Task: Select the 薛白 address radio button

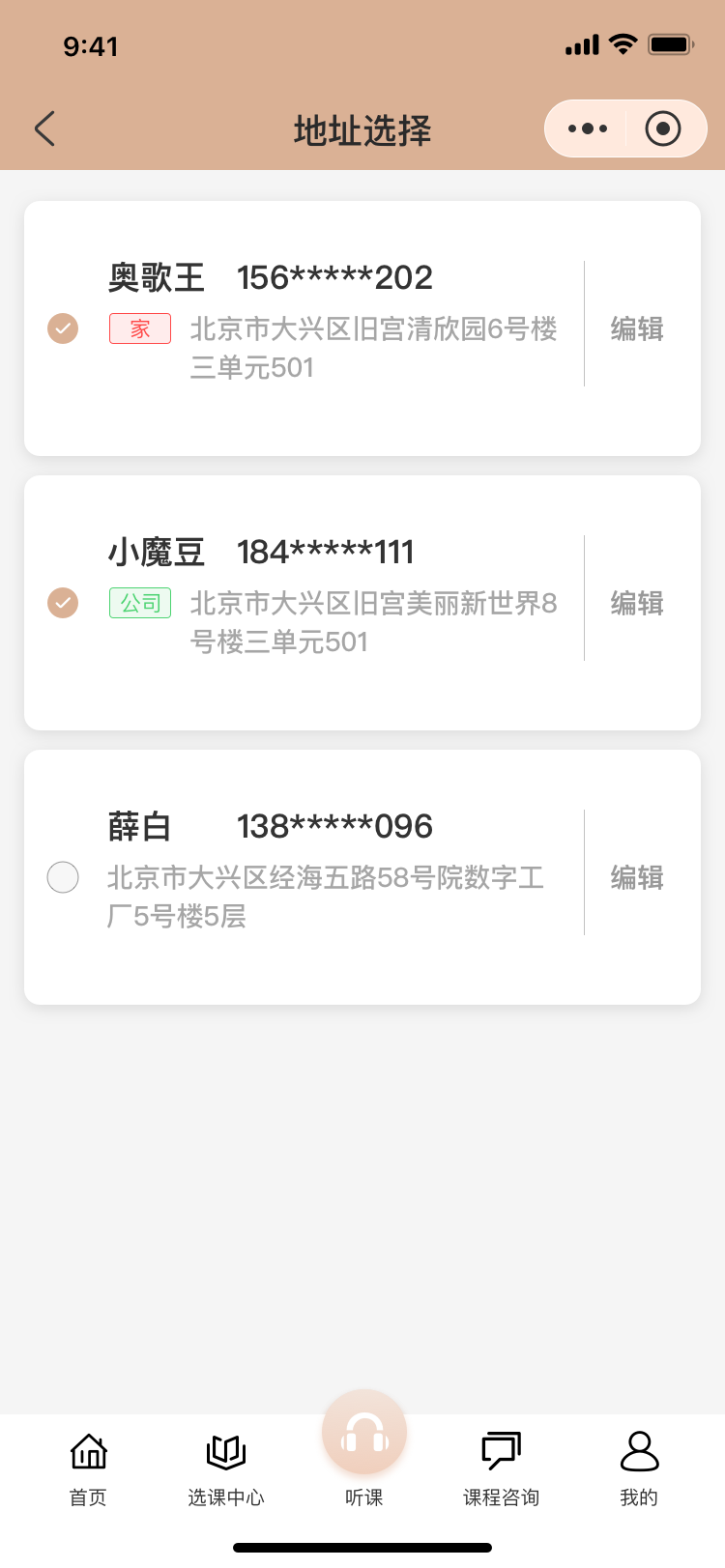Action: click(63, 877)
